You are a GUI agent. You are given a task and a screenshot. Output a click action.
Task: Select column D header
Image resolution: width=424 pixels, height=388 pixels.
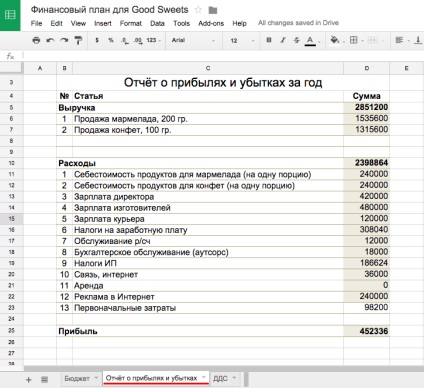(x=366, y=68)
